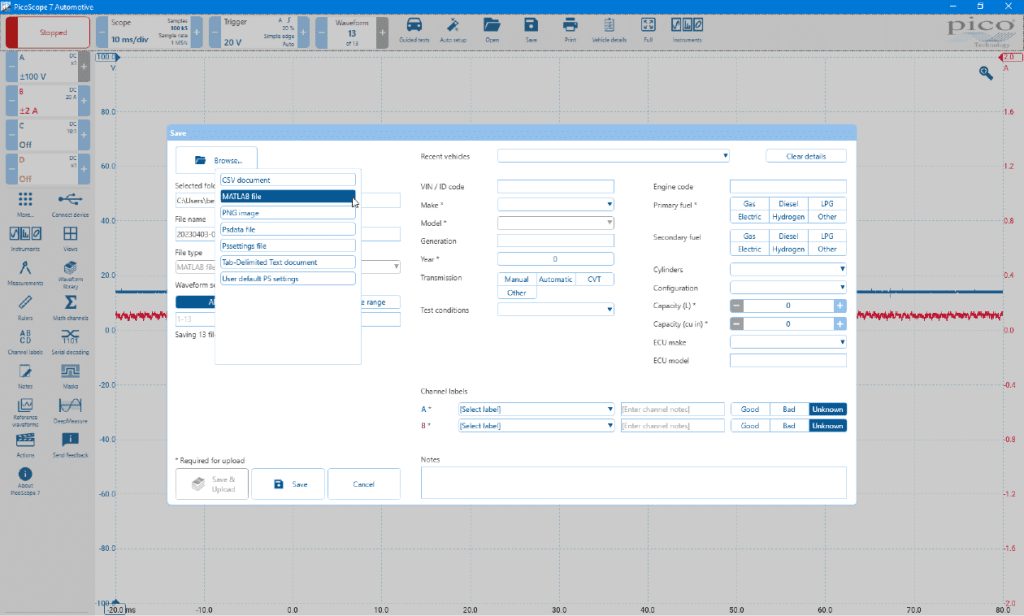Click the Connect device USB icon
1024x616 pixels.
point(70,199)
